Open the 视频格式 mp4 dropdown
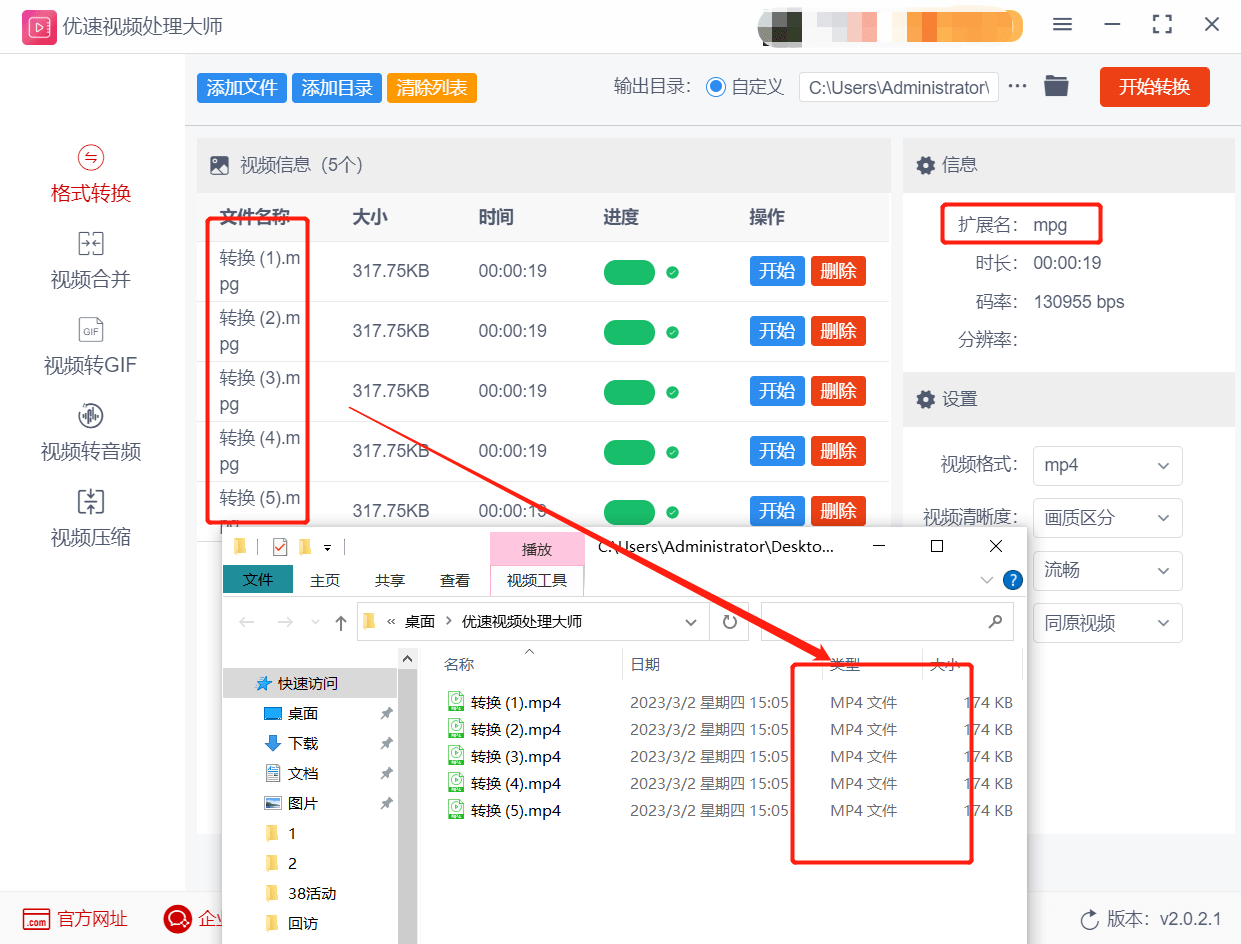The width and height of the screenshot is (1241, 944). click(x=1107, y=465)
